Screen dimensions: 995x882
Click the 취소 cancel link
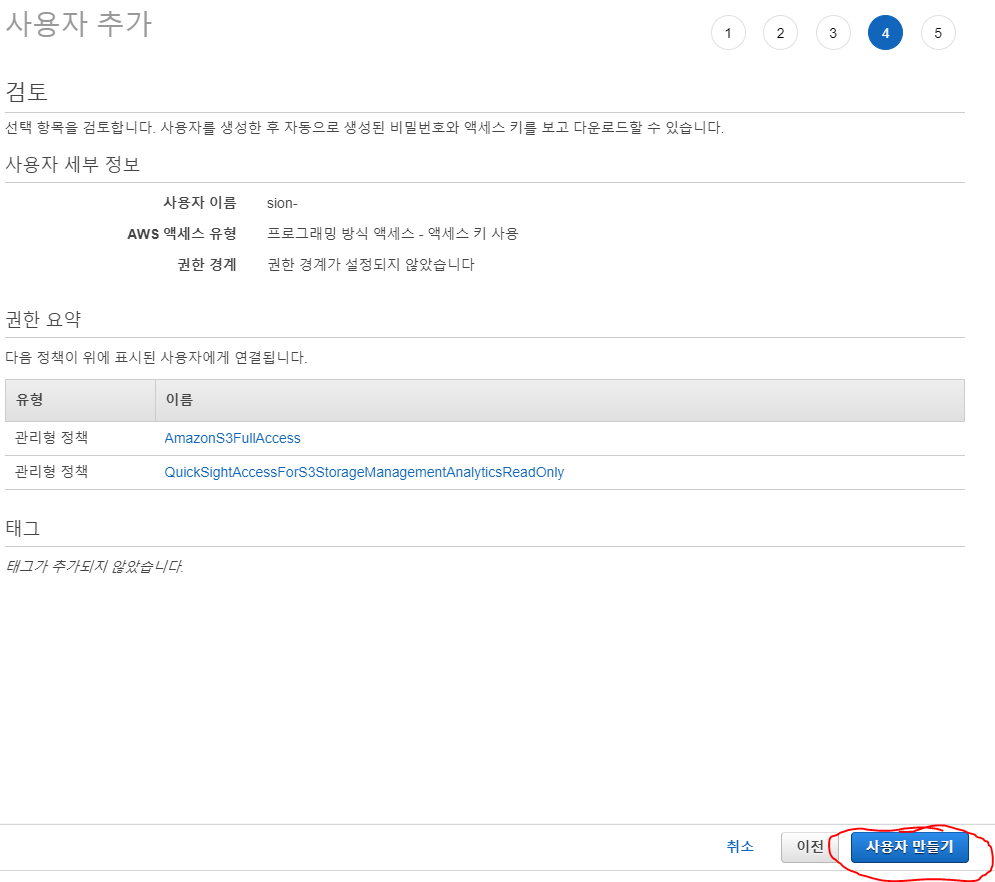tap(740, 846)
